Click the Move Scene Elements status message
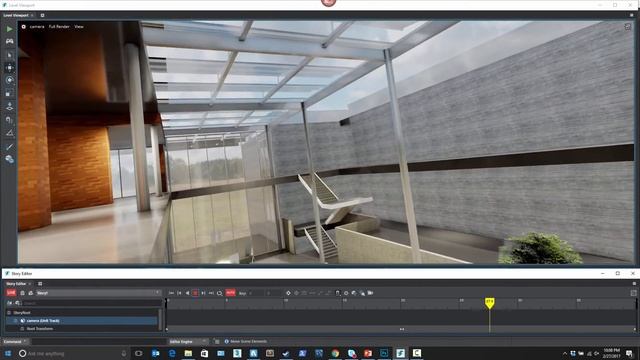Viewport: 640px width, 360px height. (249, 342)
